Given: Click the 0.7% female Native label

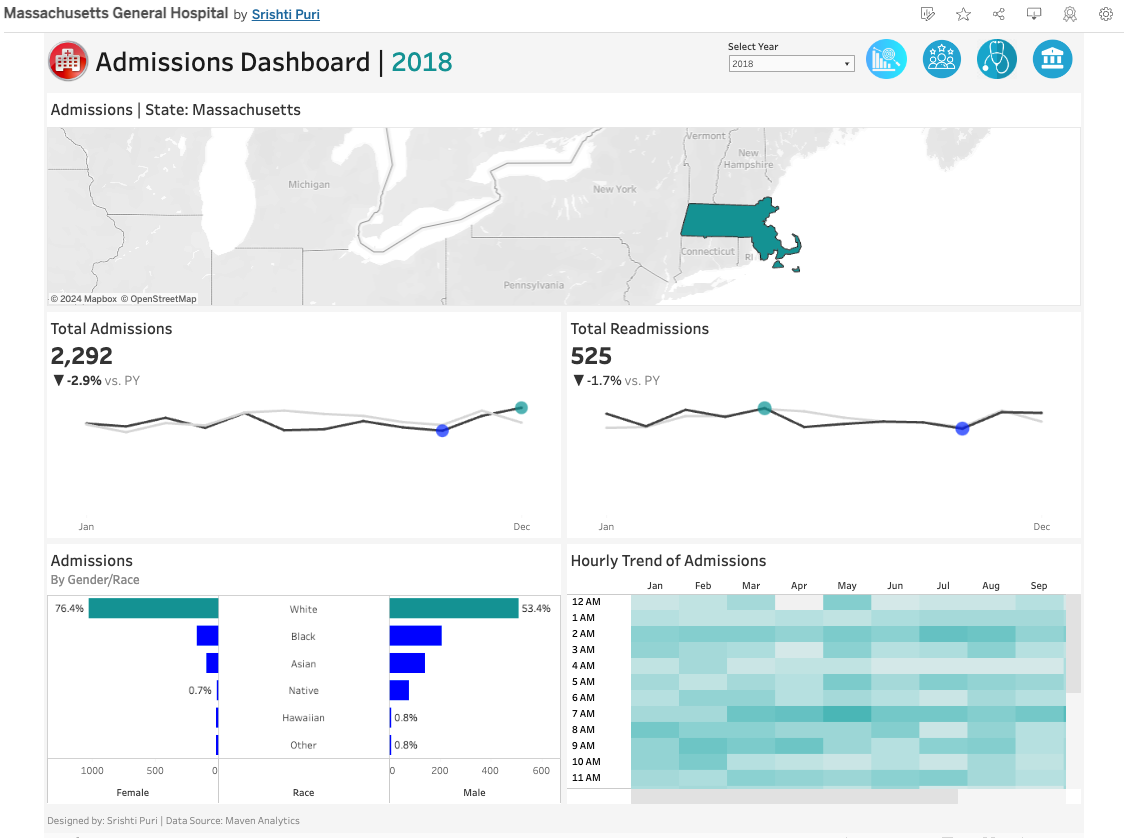Looking at the screenshot, I should 200,691.
